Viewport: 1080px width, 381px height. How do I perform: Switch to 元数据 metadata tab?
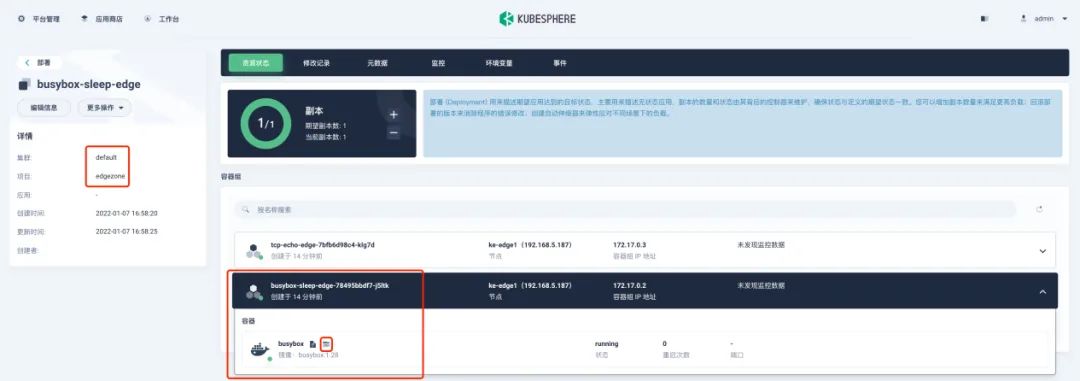[377, 63]
